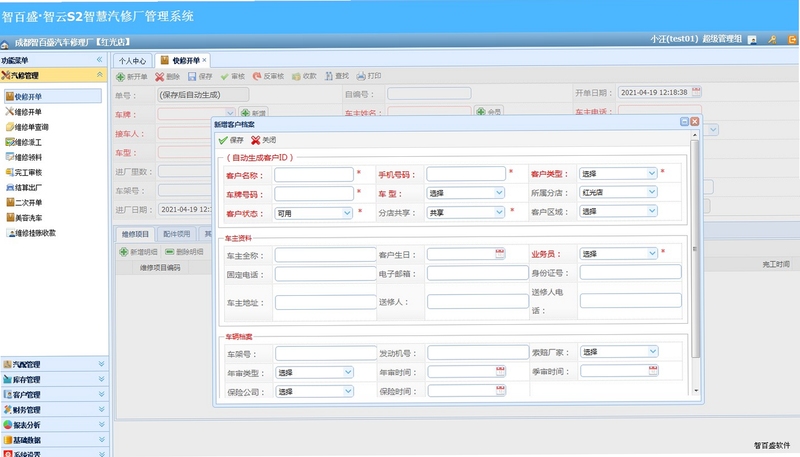Click the 会员 button beside owner name
Viewport: 800px width, 457px height.
(488, 112)
